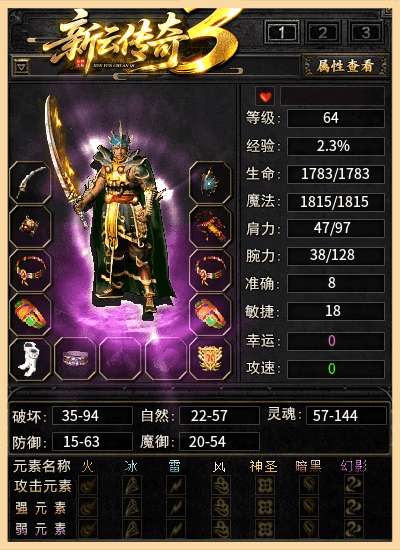
Task: Switch to tab 3
Action: pyautogui.click(x=365, y=33)
